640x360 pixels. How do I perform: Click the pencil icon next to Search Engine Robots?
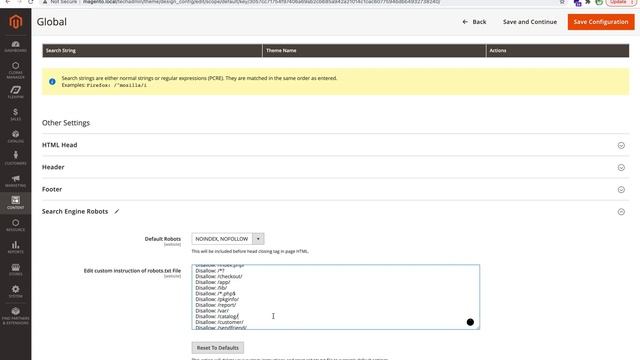tap(117, 211)
